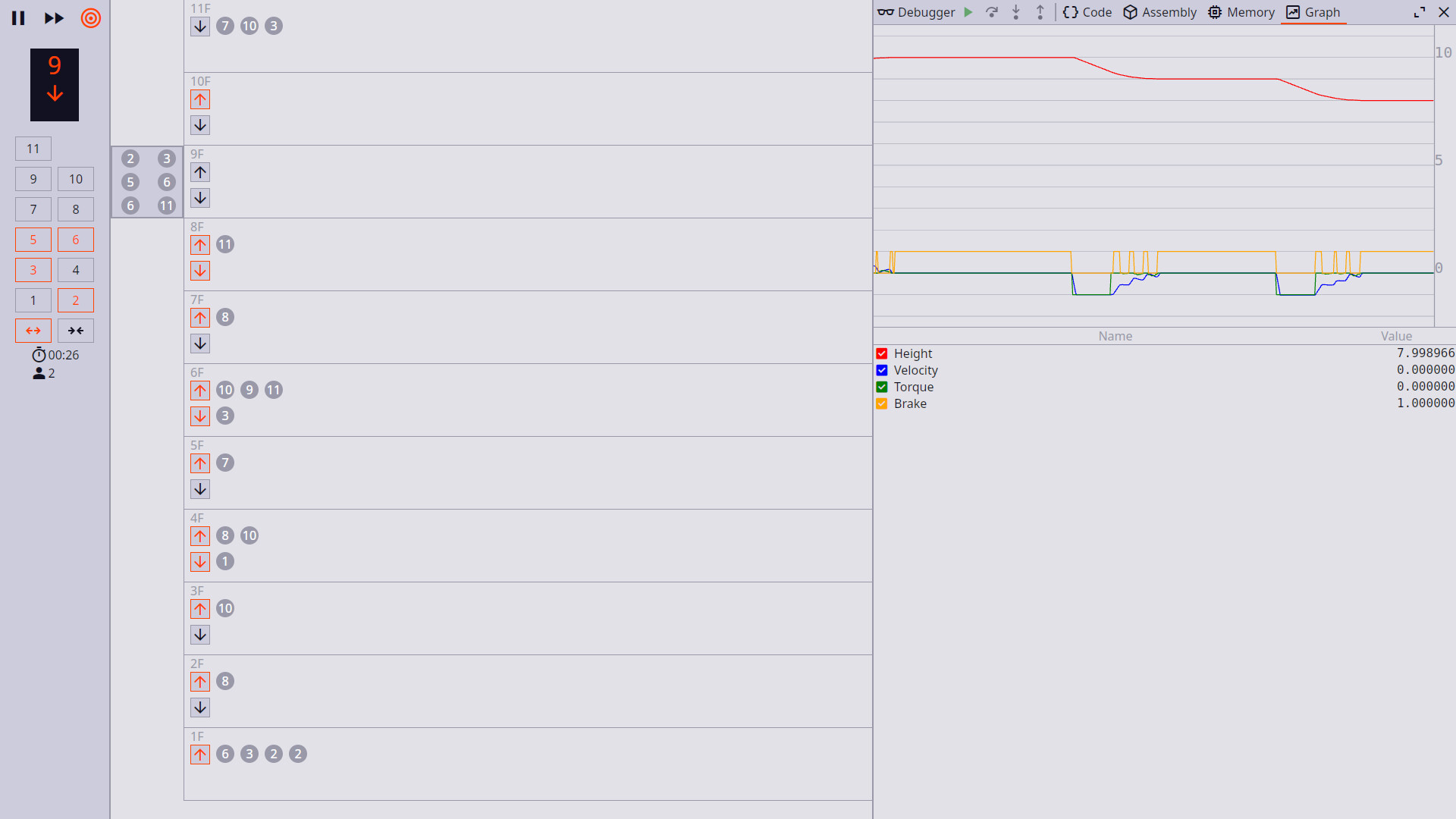Image resolution: width=1456 pixels, height=819 pixels.
Task: Disable the Velocity plot checkbox
Action: 882,370
